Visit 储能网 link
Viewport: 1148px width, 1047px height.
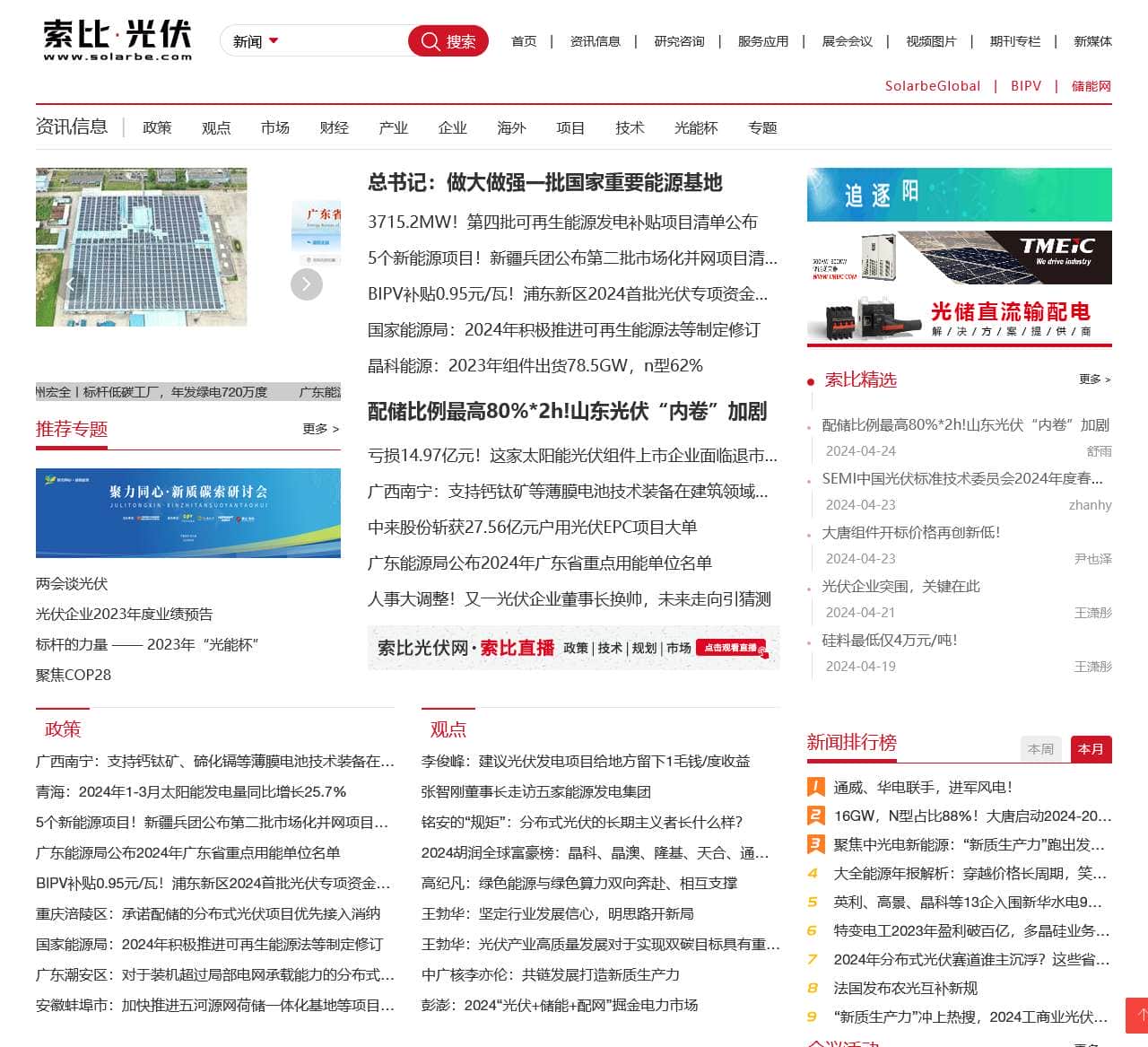(1091, 86)
